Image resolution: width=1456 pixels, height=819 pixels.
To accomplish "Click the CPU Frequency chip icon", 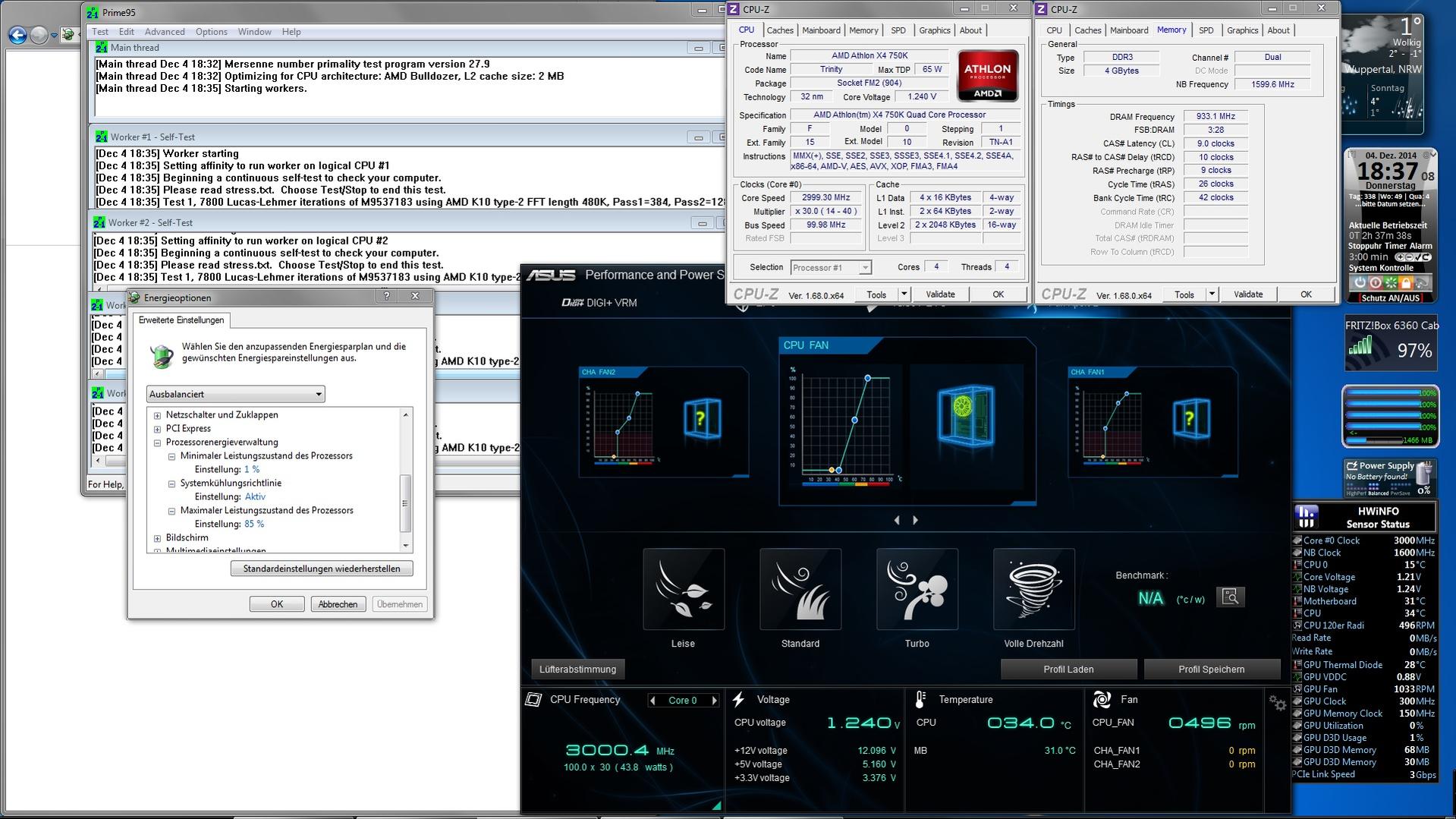I will (533, 700).
